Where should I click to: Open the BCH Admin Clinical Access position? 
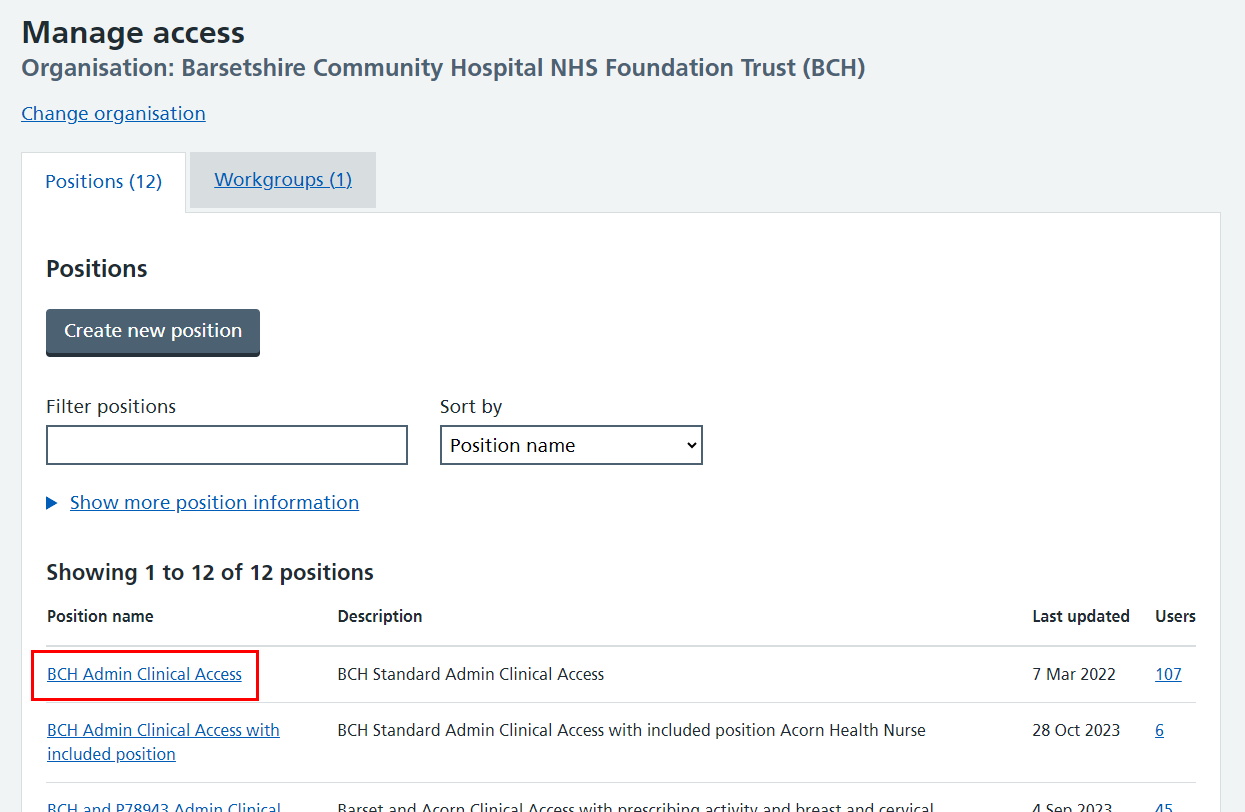point(144,674)
